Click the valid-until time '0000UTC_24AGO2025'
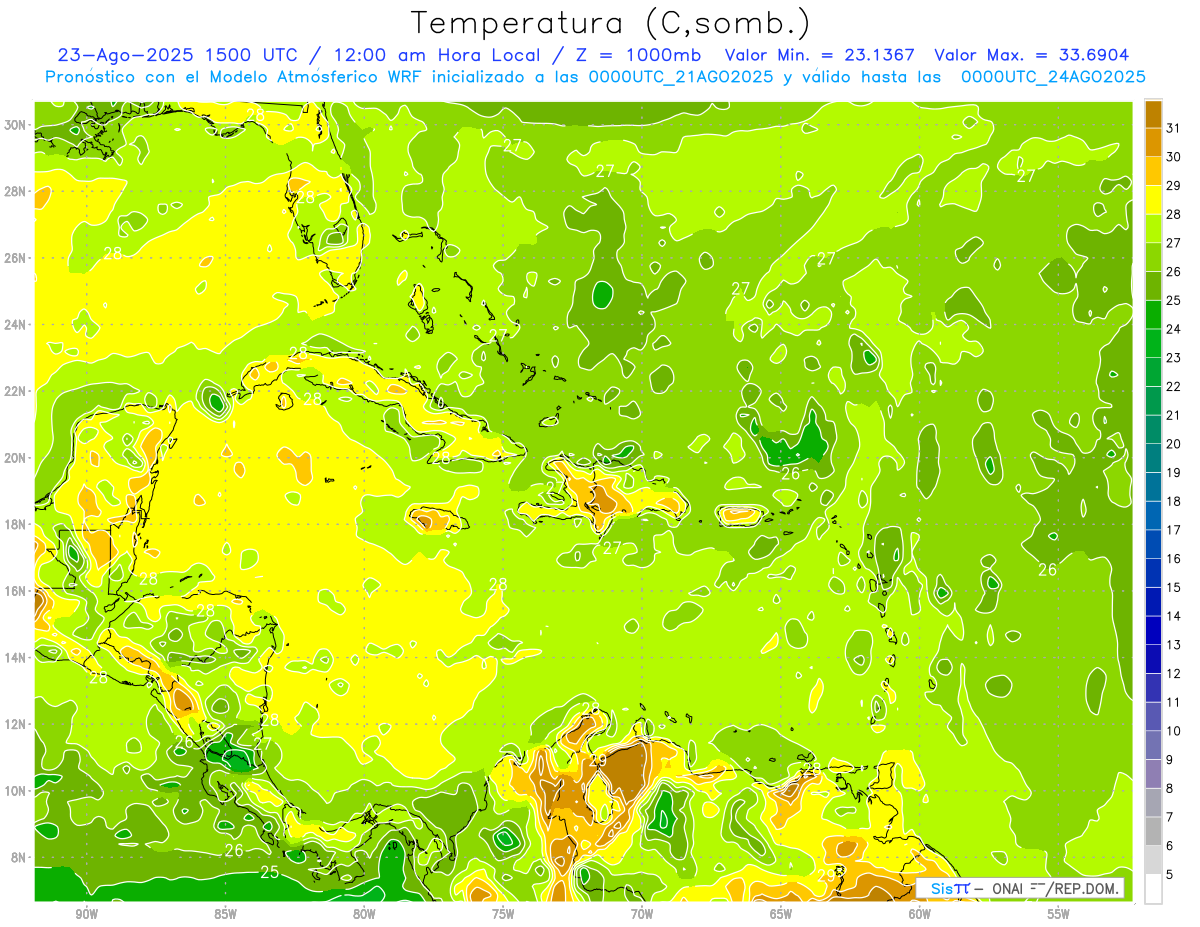 [1053, 77]
